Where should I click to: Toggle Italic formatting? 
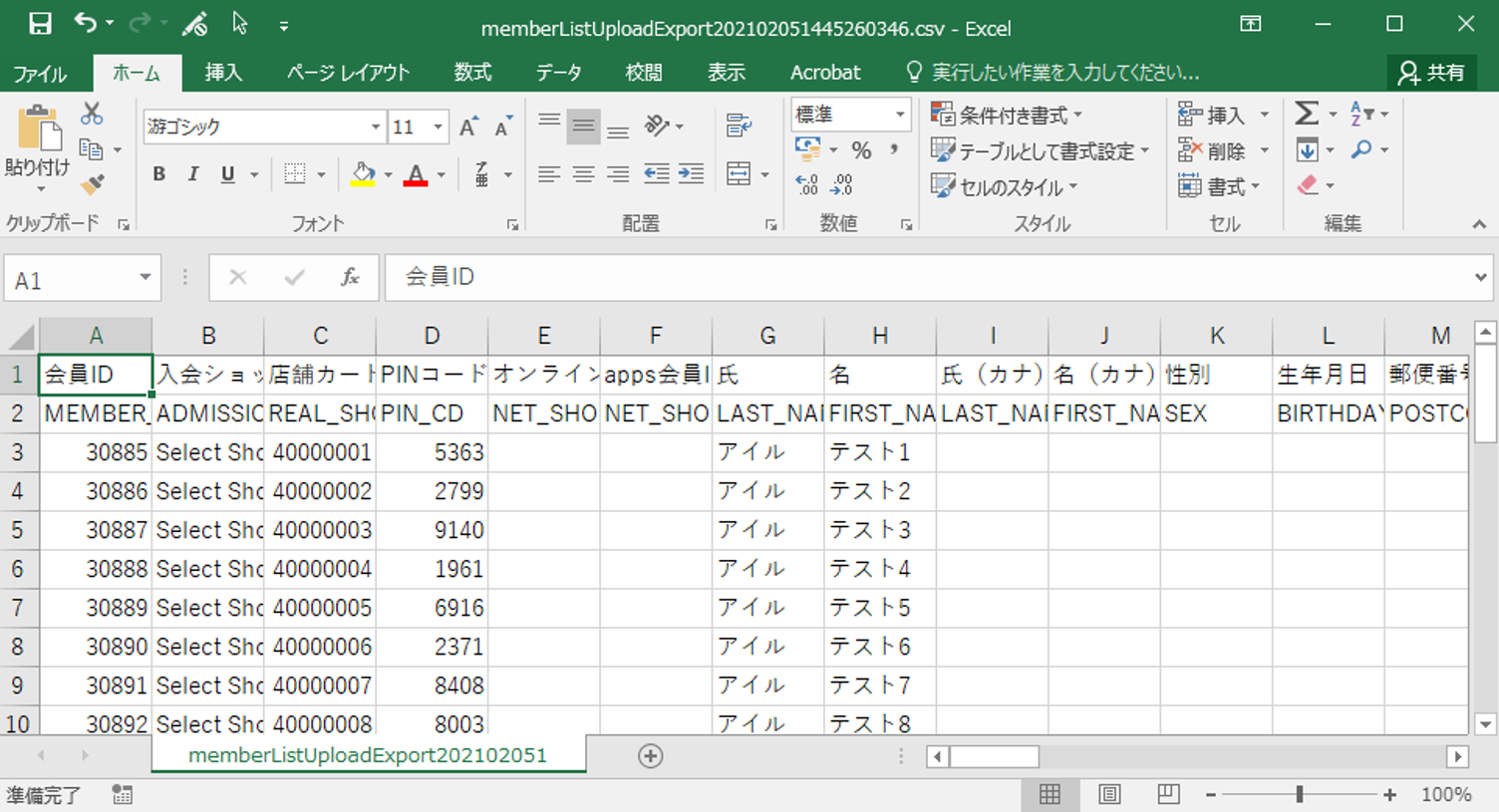(x=193, y=174)
